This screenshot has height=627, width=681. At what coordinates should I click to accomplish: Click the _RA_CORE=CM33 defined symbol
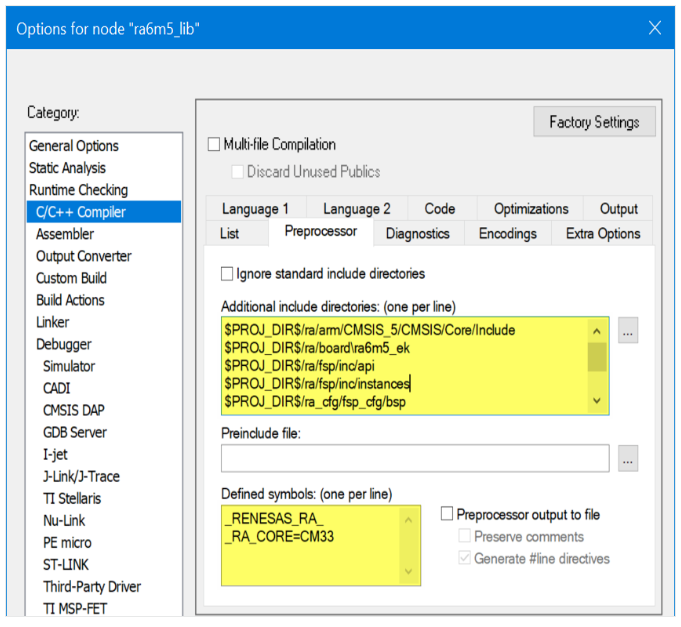coord(279,537)
